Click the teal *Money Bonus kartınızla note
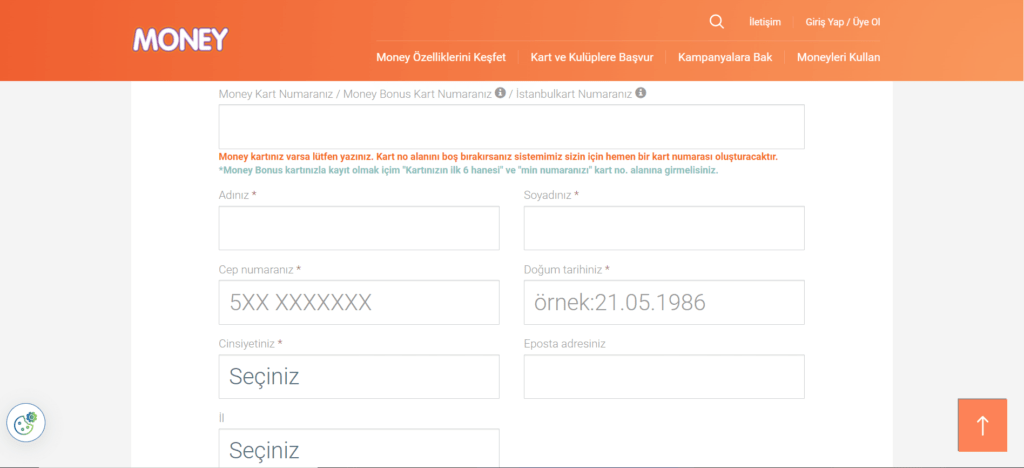The image size is (1024, 468). point(468,170)
